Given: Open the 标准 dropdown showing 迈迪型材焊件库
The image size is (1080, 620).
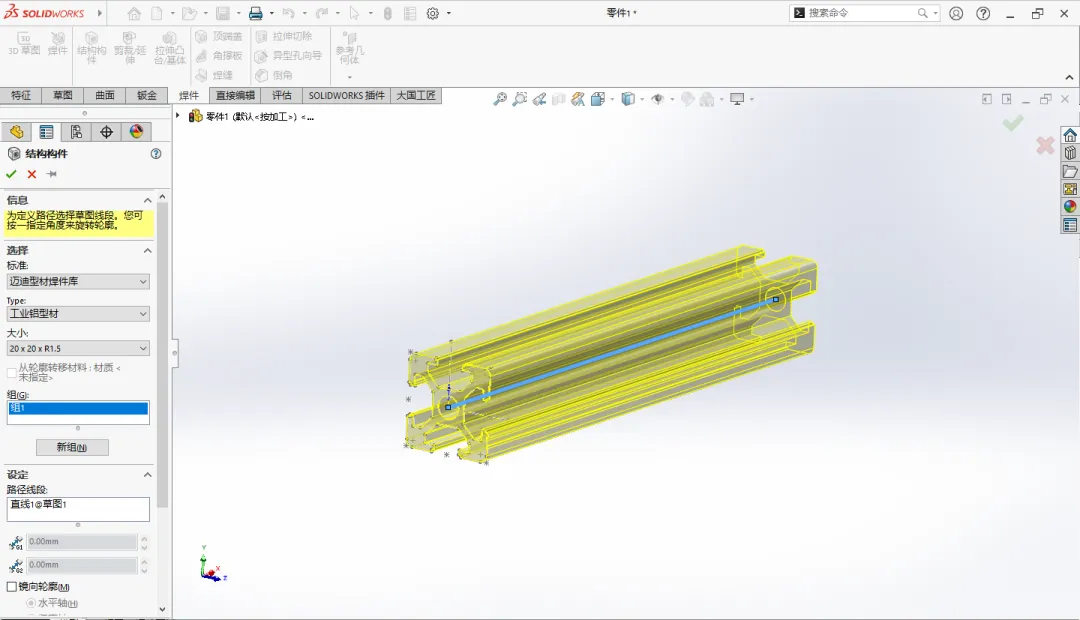Looking at the screenshot, I should click(78, 281).
